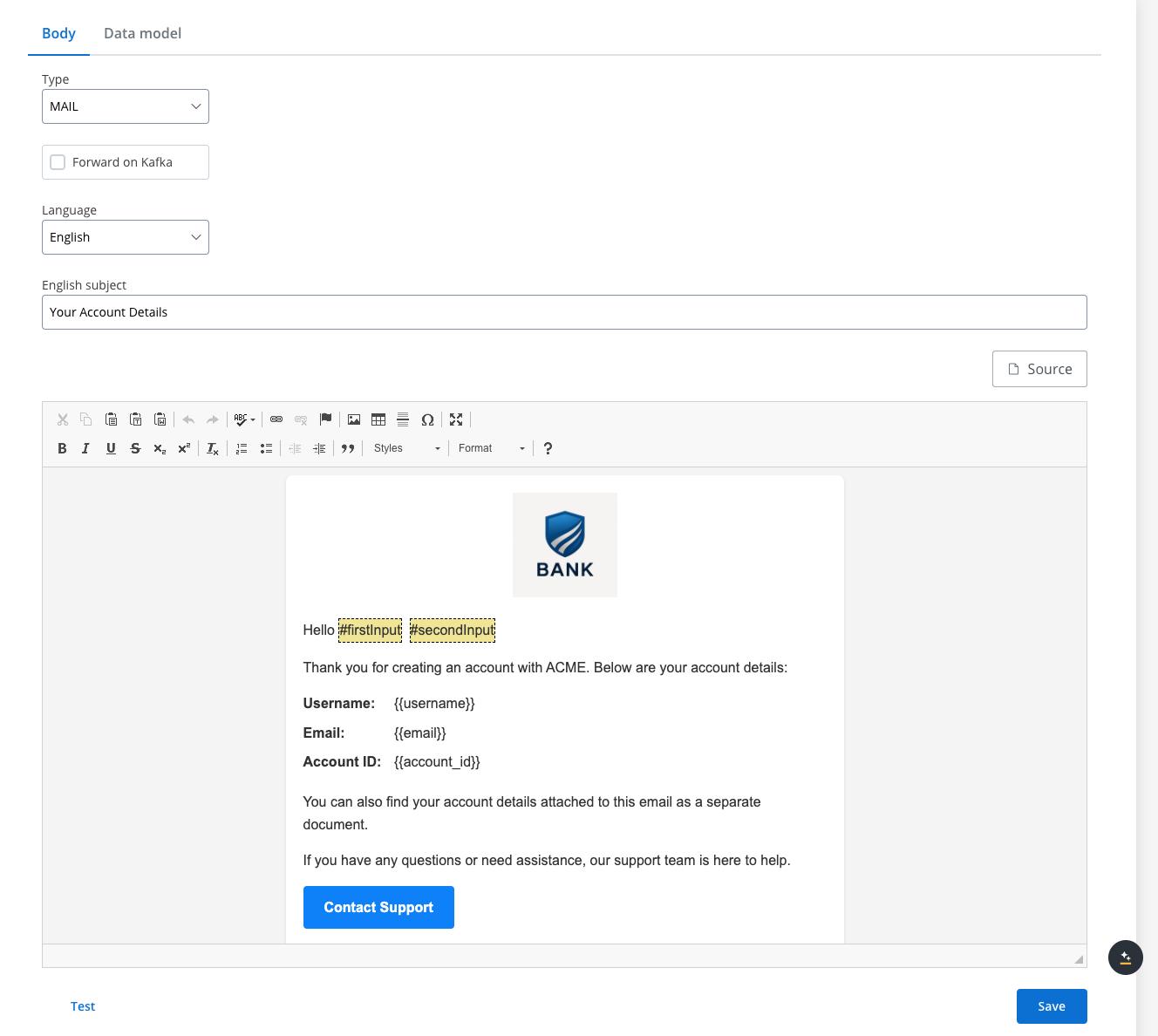Insert a link with the chain icon

(x=276, y=419)
